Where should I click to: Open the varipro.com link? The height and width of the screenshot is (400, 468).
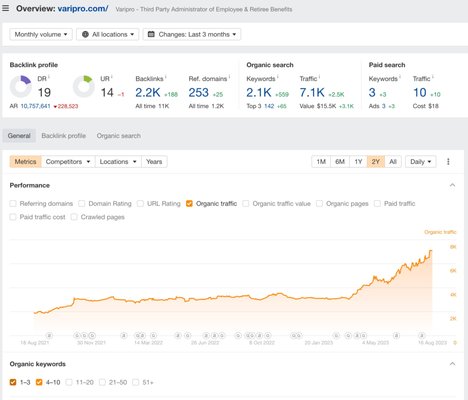tap(83, 9)
